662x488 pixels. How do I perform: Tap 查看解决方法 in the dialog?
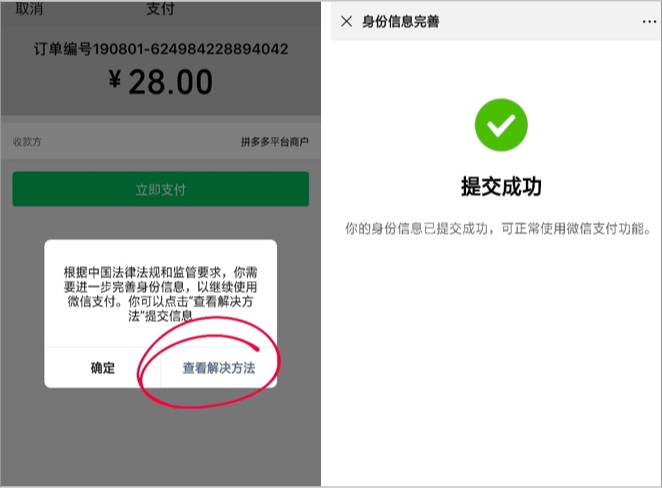[x=219, y=368]
